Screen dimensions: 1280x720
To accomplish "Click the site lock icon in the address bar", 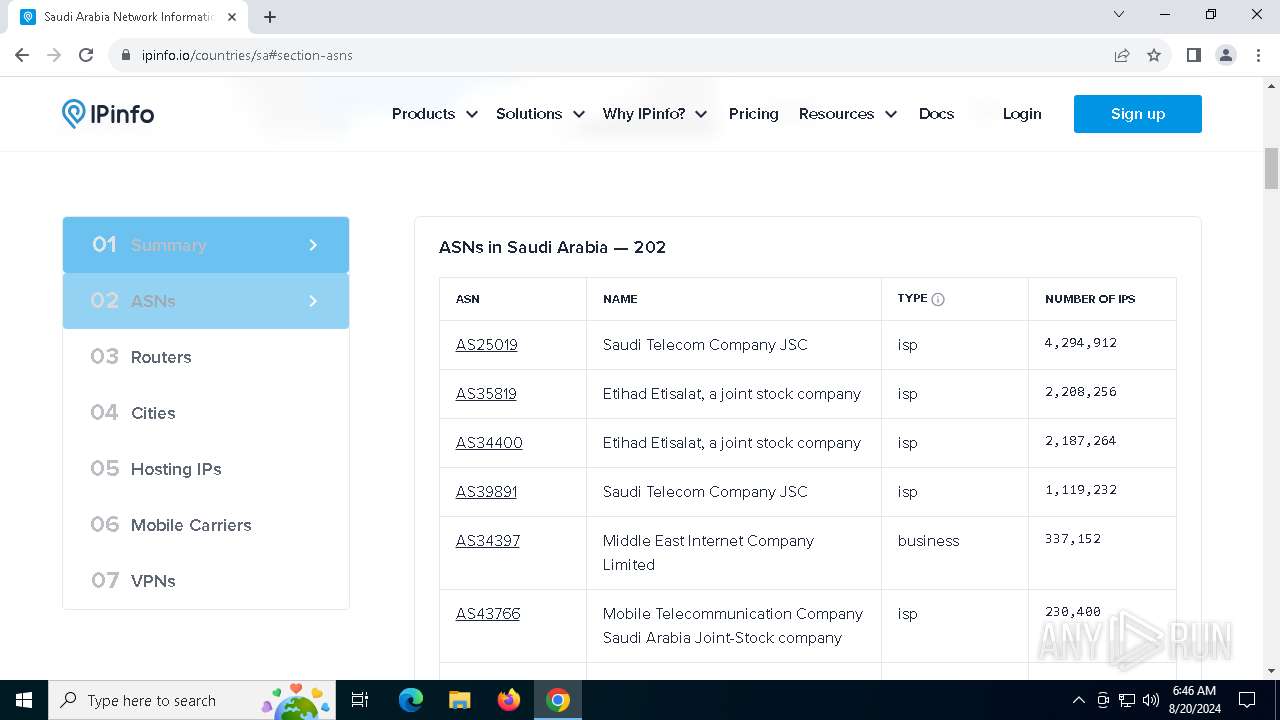I will [x=126, y=55].
